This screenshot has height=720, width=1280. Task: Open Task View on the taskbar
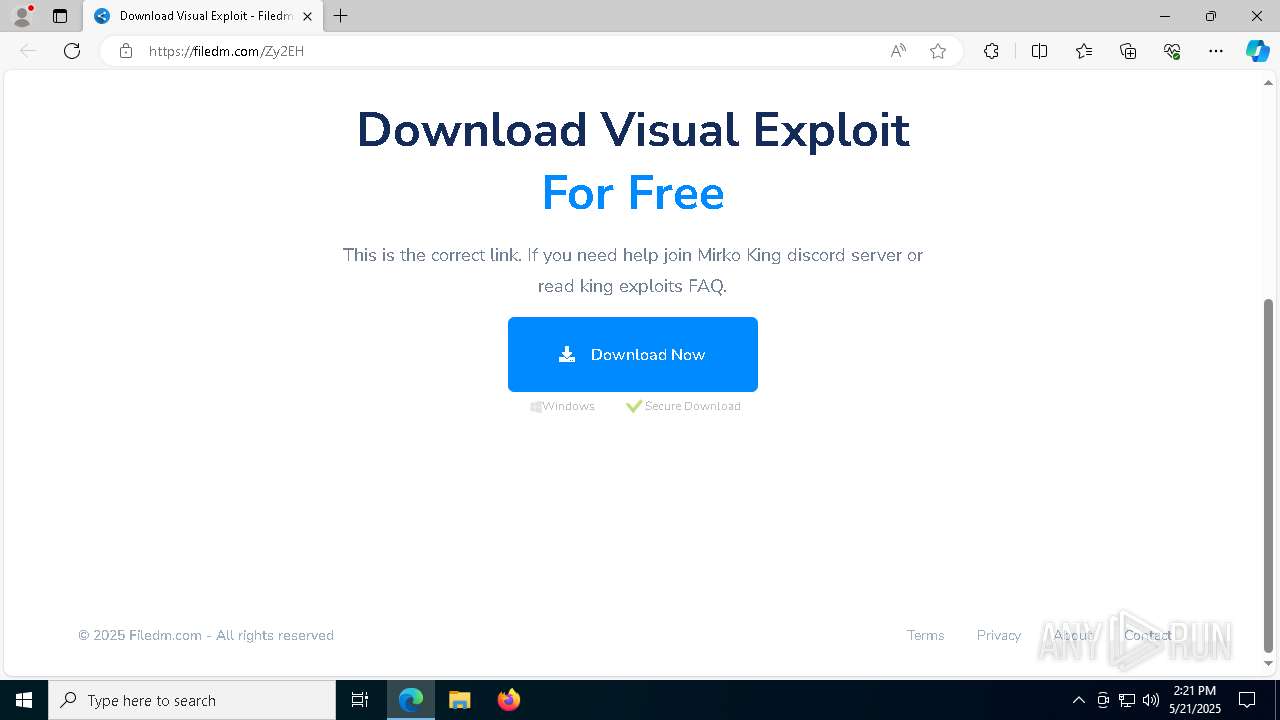point(360,700)
